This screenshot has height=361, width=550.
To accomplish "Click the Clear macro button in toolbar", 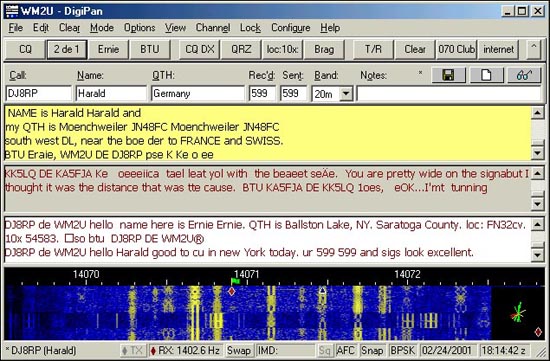I will click(x=415, y=49).
